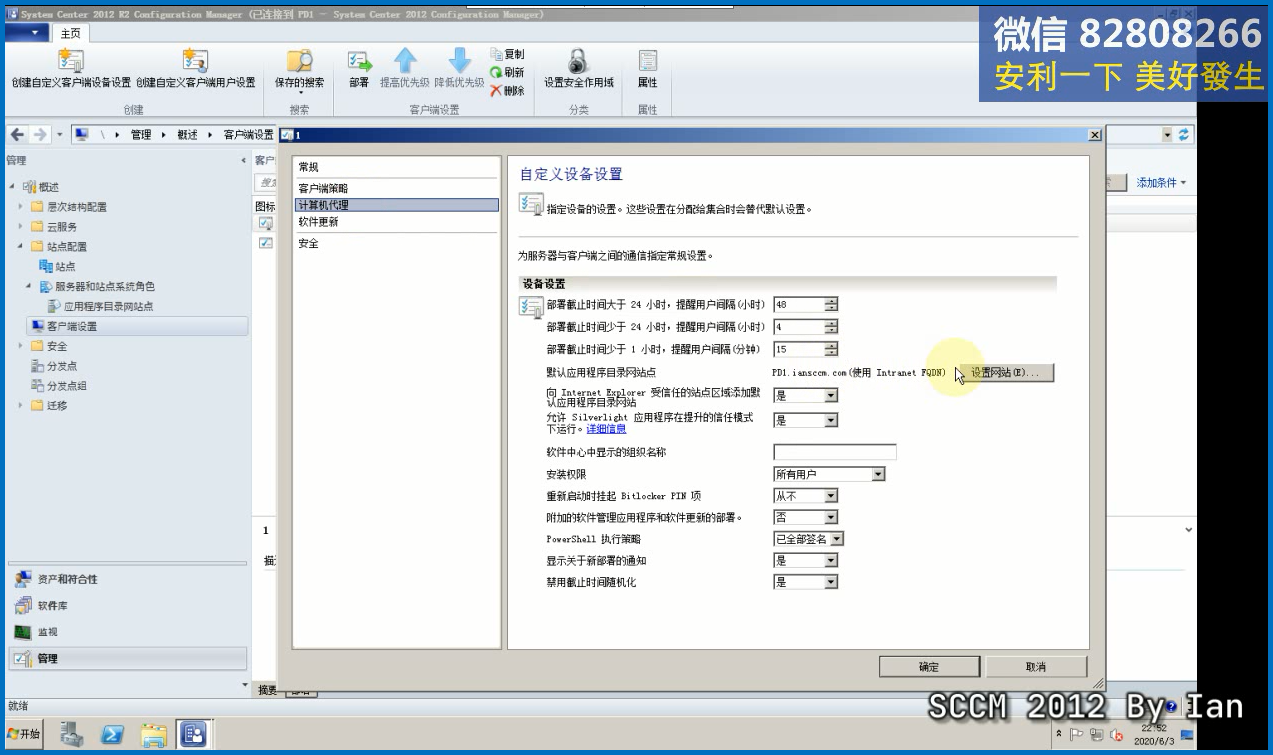
Task: Click the reminder interval field showing 48
Action: [x=799, y=305]
